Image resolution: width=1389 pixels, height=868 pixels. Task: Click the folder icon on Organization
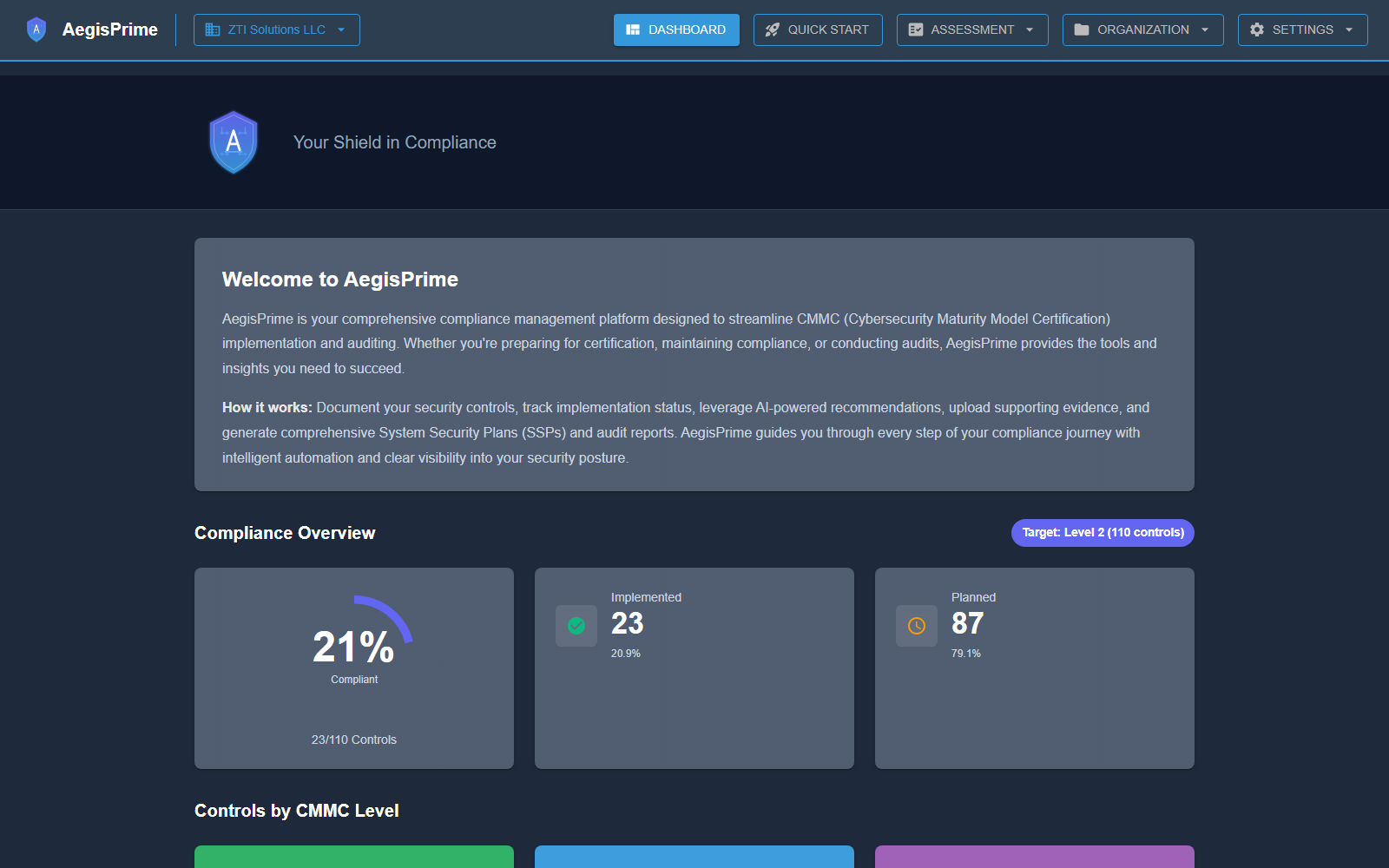[1081, 30]
